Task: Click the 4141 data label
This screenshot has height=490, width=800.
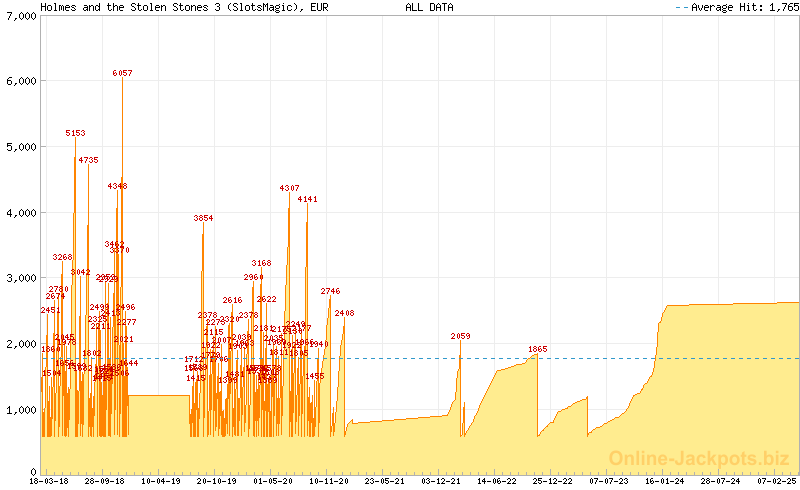Action: point(307,199)
